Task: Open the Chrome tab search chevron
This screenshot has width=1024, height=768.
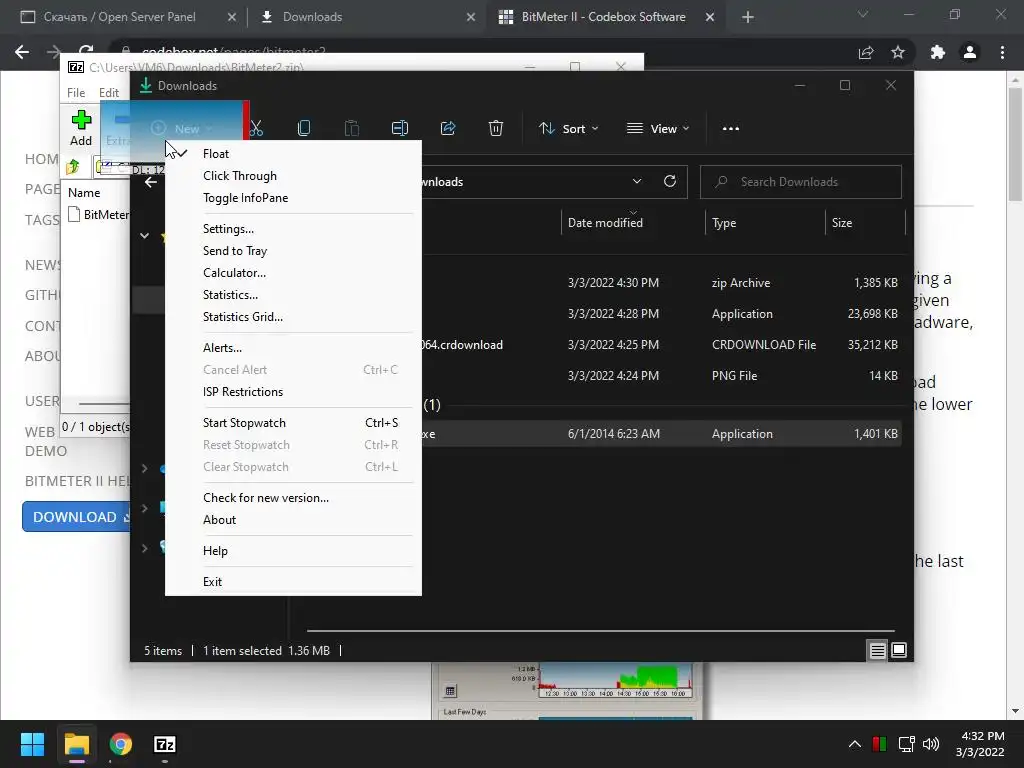Action: point(863,14)
